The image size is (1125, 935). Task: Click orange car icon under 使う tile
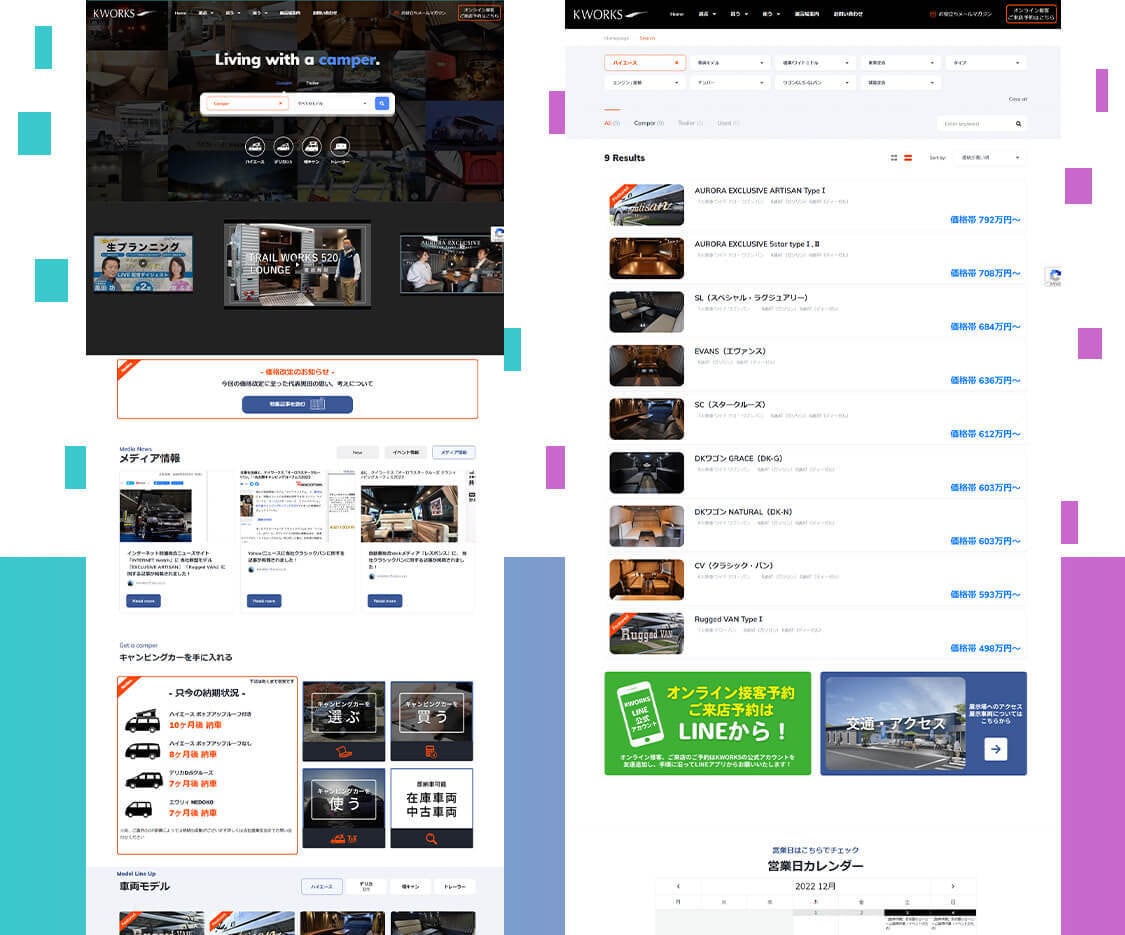coord(344,839)
